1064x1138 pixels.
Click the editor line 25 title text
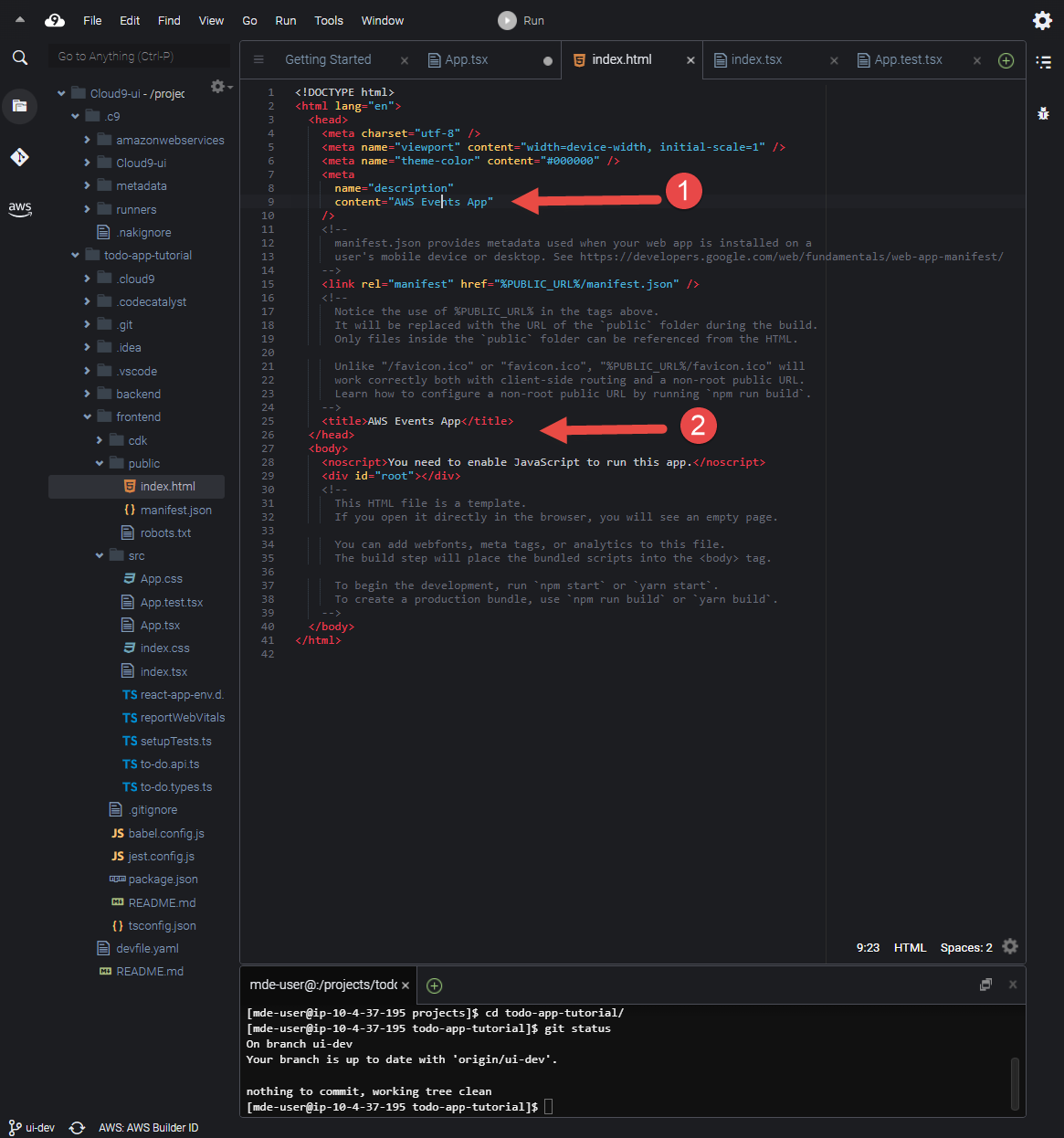(x=414, y=421)
